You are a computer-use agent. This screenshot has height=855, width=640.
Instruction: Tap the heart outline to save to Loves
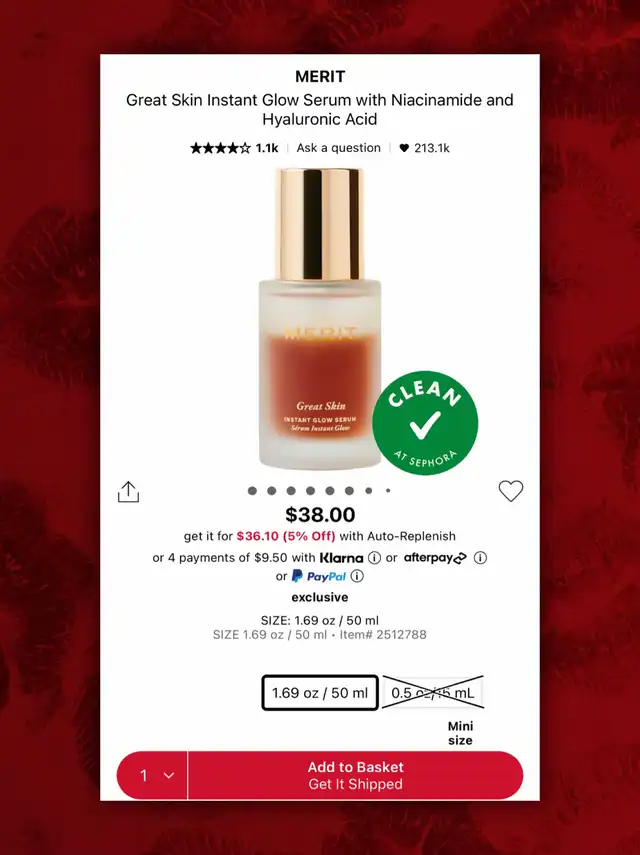coord(511,491)
